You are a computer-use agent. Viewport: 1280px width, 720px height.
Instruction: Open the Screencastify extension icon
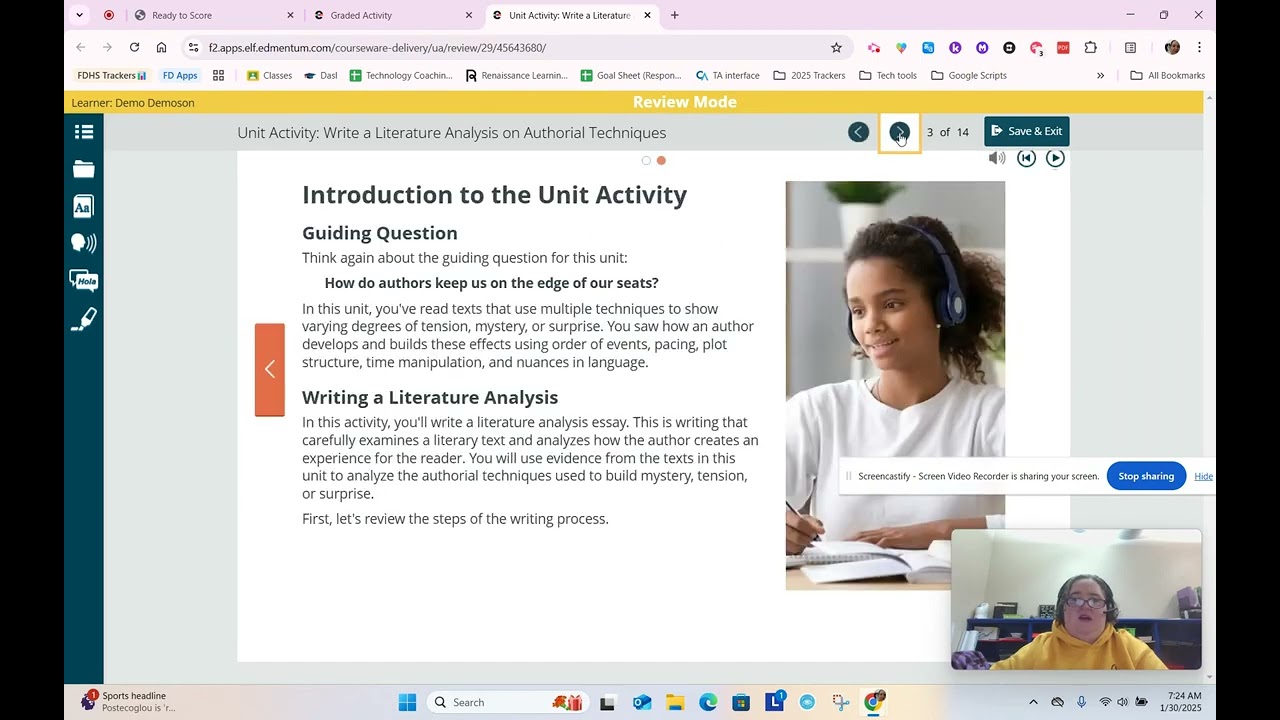[874, 47]
